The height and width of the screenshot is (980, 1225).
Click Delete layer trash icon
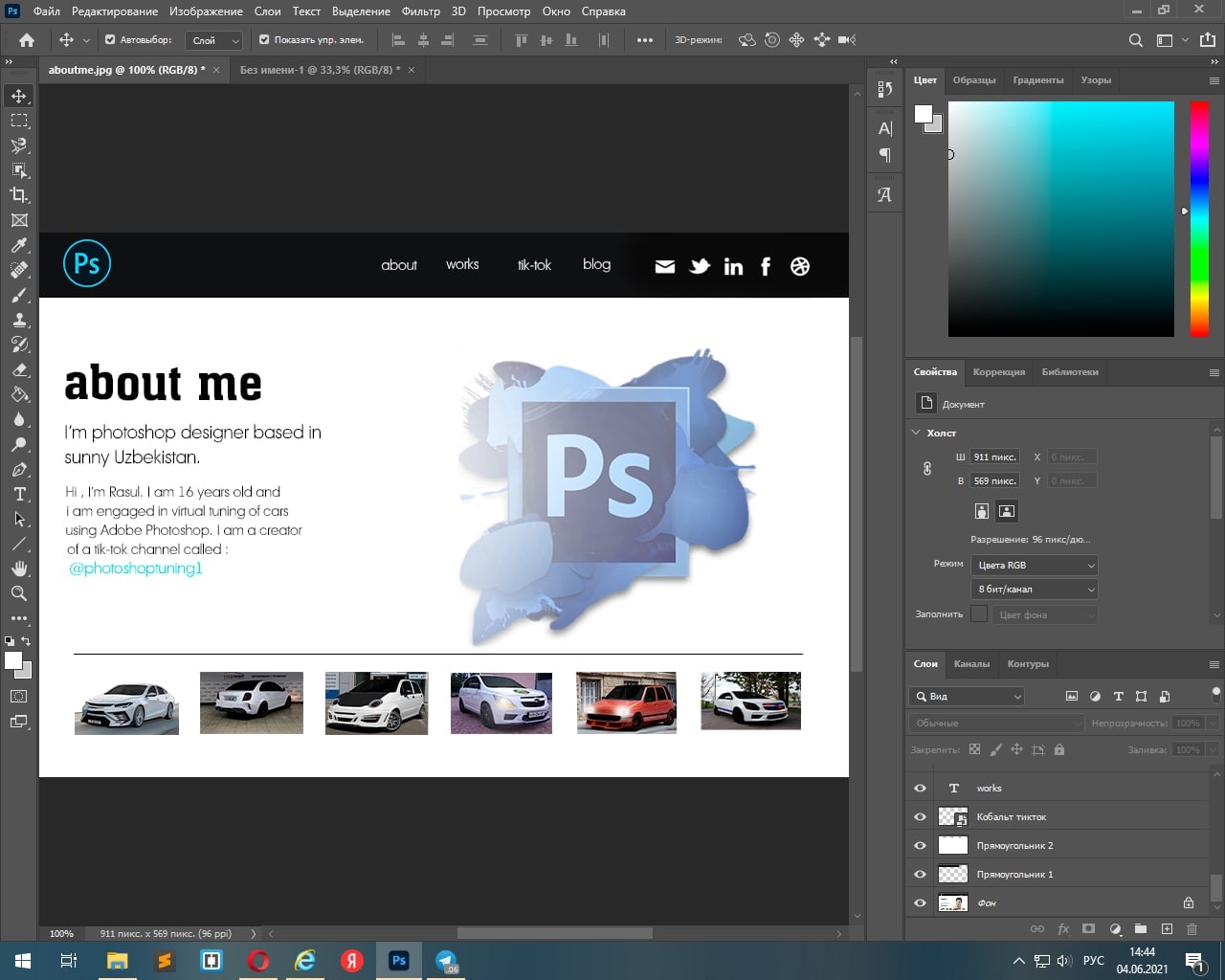(1192, 928)
